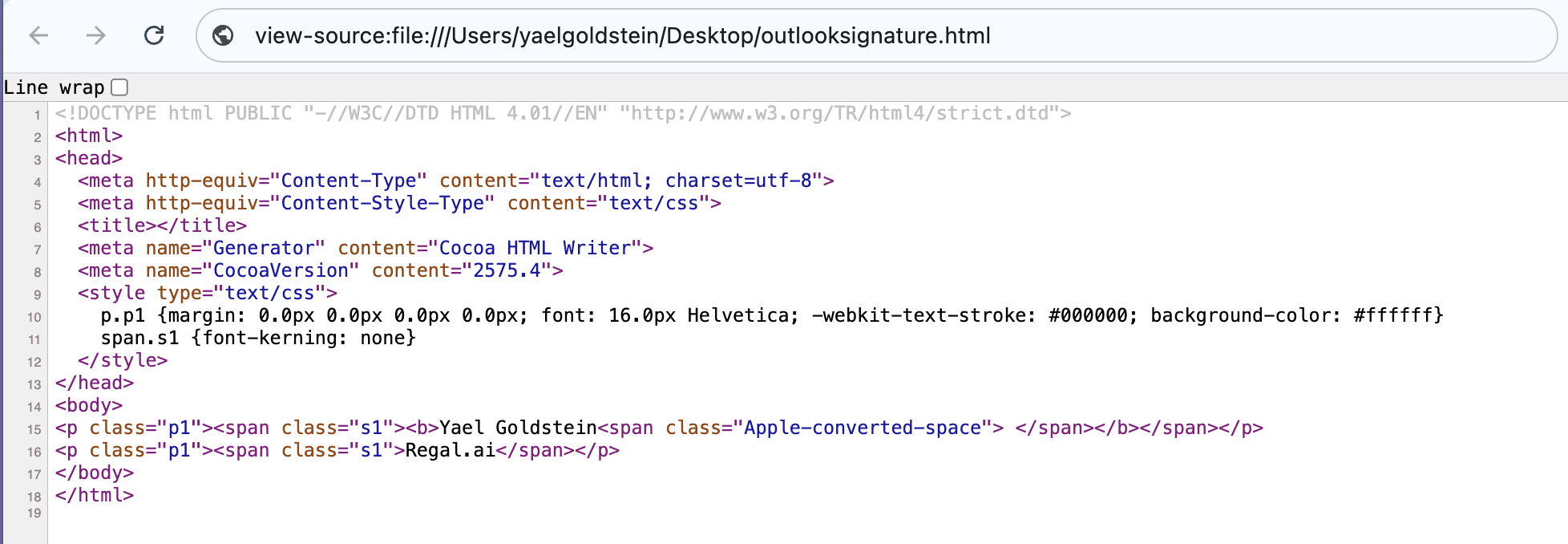Viewport: 1568px width, 544px height.
Task: Click "text/html; charset=utf-8" value
Action: click(677, 181)
